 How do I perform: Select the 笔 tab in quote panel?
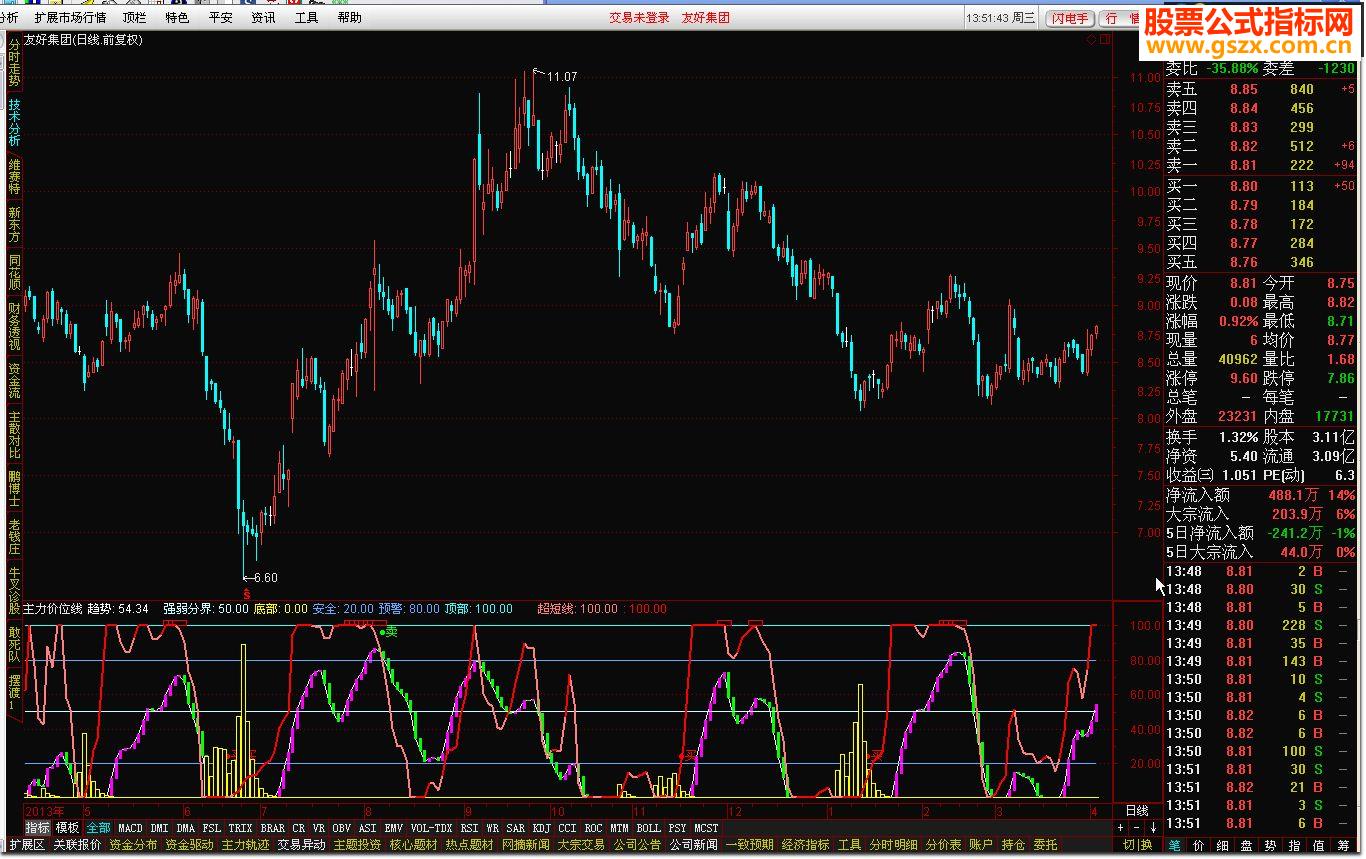coord(1175,846)
